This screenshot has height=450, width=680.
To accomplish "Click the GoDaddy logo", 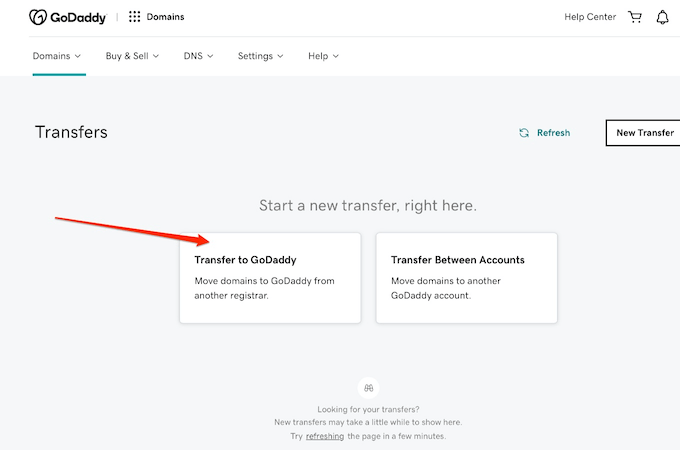I will (x=67, y=17).
